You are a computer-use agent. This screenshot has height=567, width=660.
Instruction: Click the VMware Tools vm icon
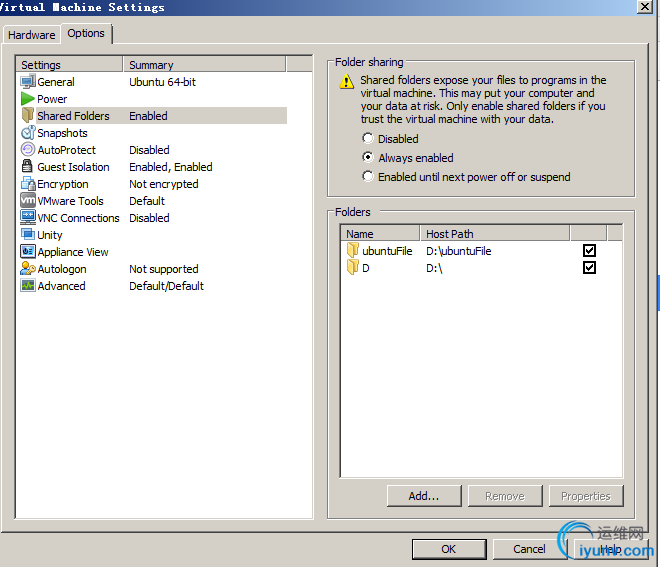[x=28, y=200]
